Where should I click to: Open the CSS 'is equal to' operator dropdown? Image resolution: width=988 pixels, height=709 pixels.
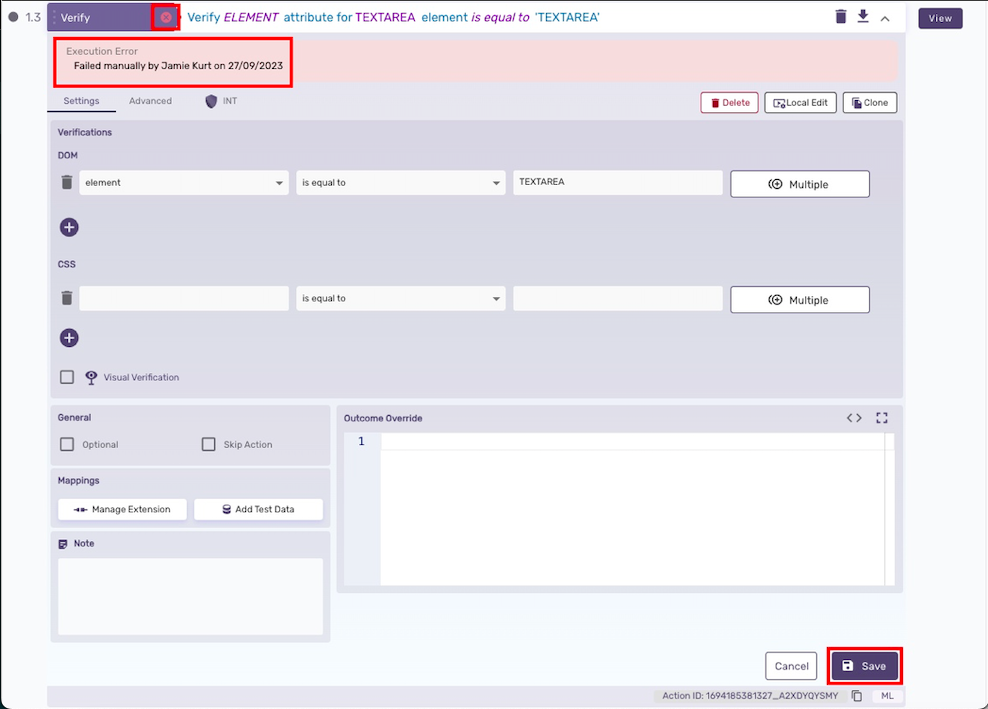tap(401, 298)
